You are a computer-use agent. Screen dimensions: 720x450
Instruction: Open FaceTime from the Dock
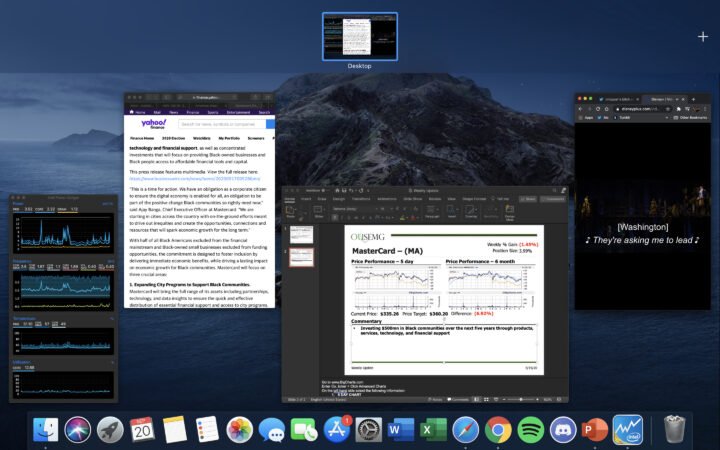pos(304,430)
